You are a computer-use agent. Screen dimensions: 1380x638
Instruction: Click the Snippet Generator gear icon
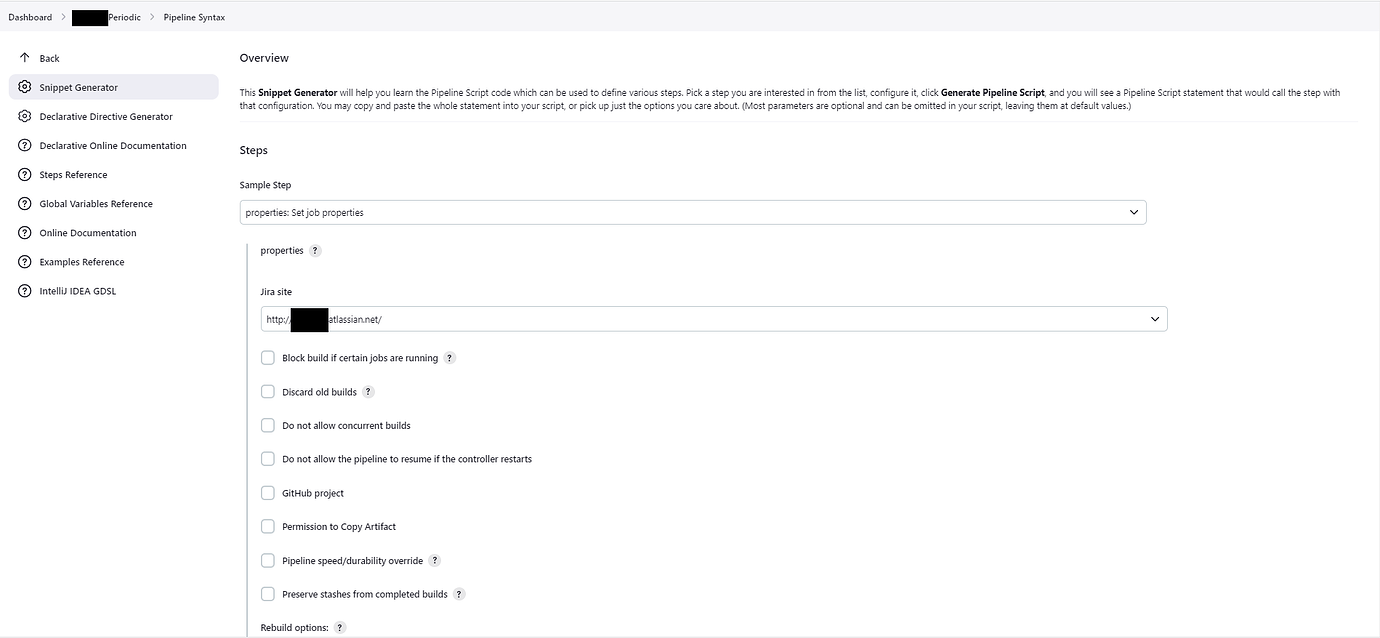(x=25, y=87)
